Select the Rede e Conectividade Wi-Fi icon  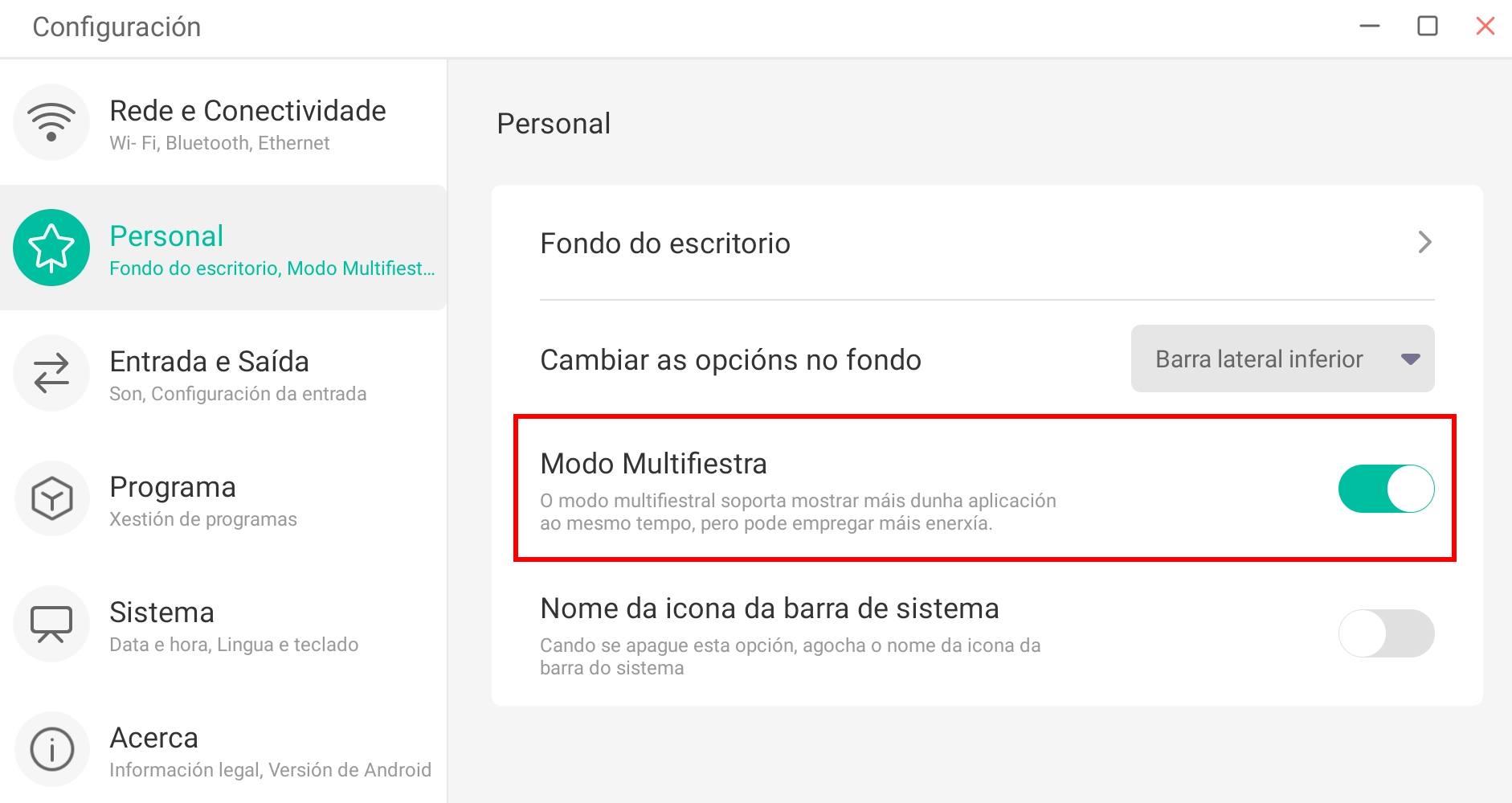[51, 122]
